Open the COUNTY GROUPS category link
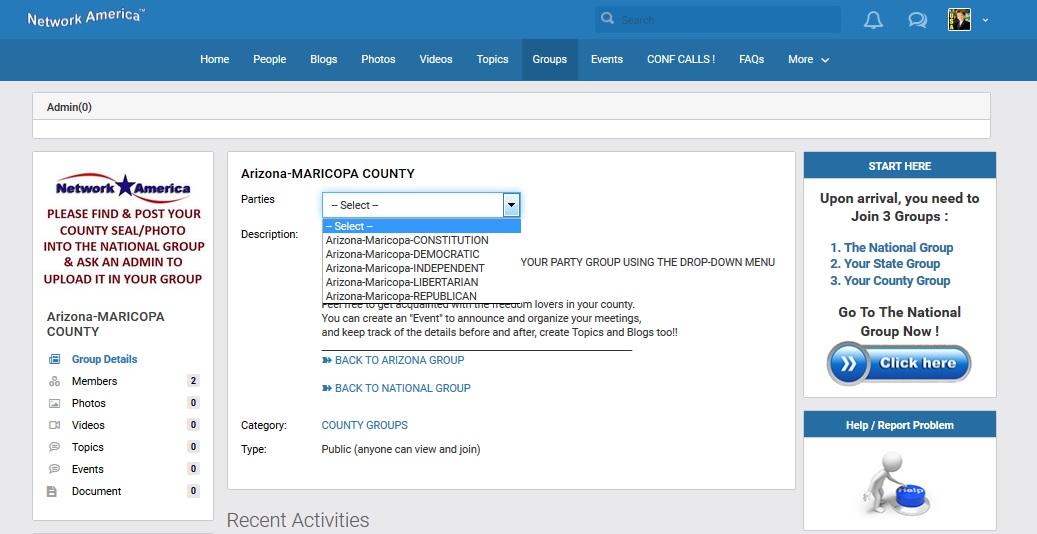1037x534 pixels. (364, 425)
